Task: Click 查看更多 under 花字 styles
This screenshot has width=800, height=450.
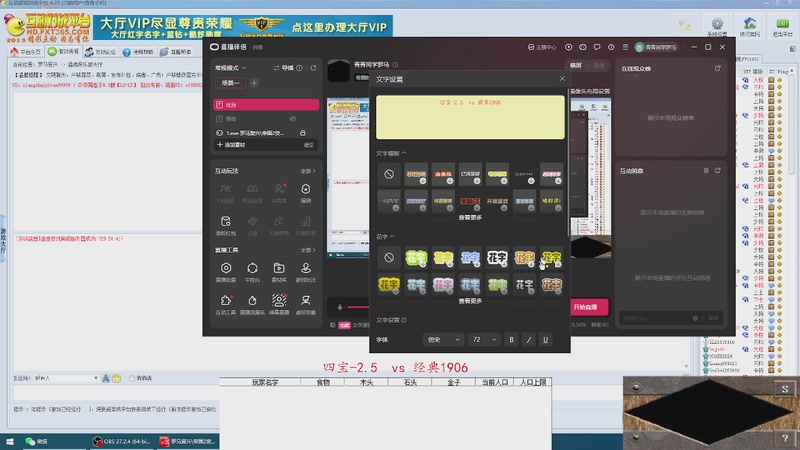Action: coord(470,301)
